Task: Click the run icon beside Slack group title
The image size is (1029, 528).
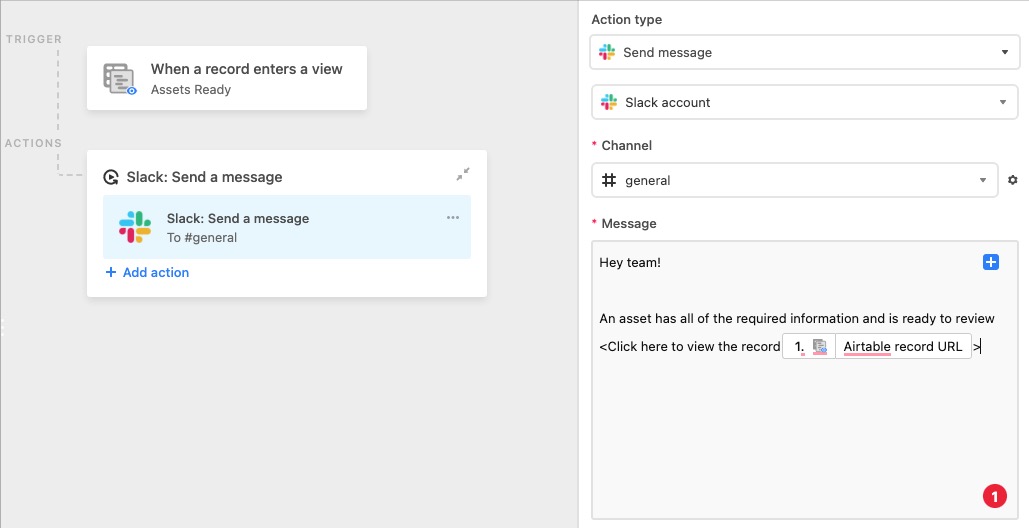Action: tap(111, 177)
